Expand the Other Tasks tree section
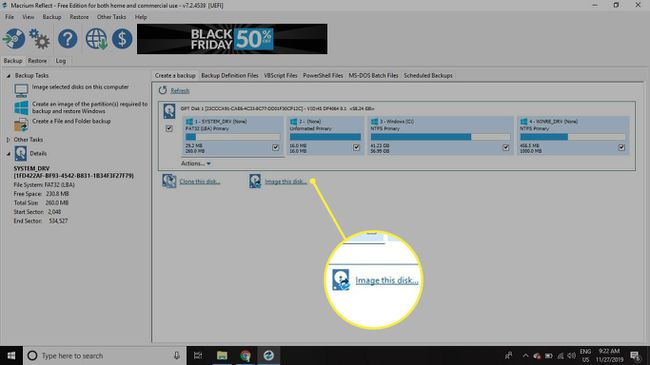The height and width of the screenshot is (365, 650). pyautogui.click(x=8, y=140)
